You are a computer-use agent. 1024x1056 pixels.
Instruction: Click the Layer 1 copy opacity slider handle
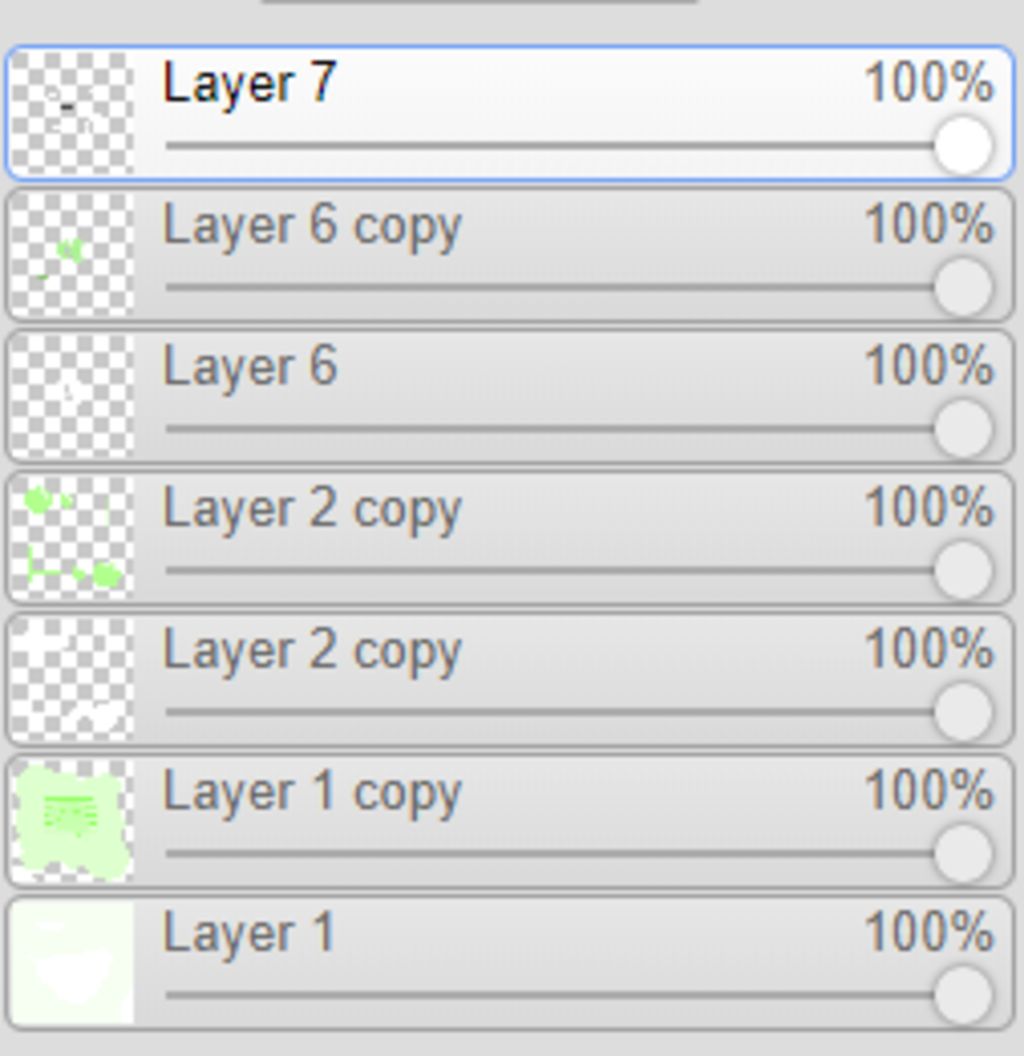pos(963,853)
